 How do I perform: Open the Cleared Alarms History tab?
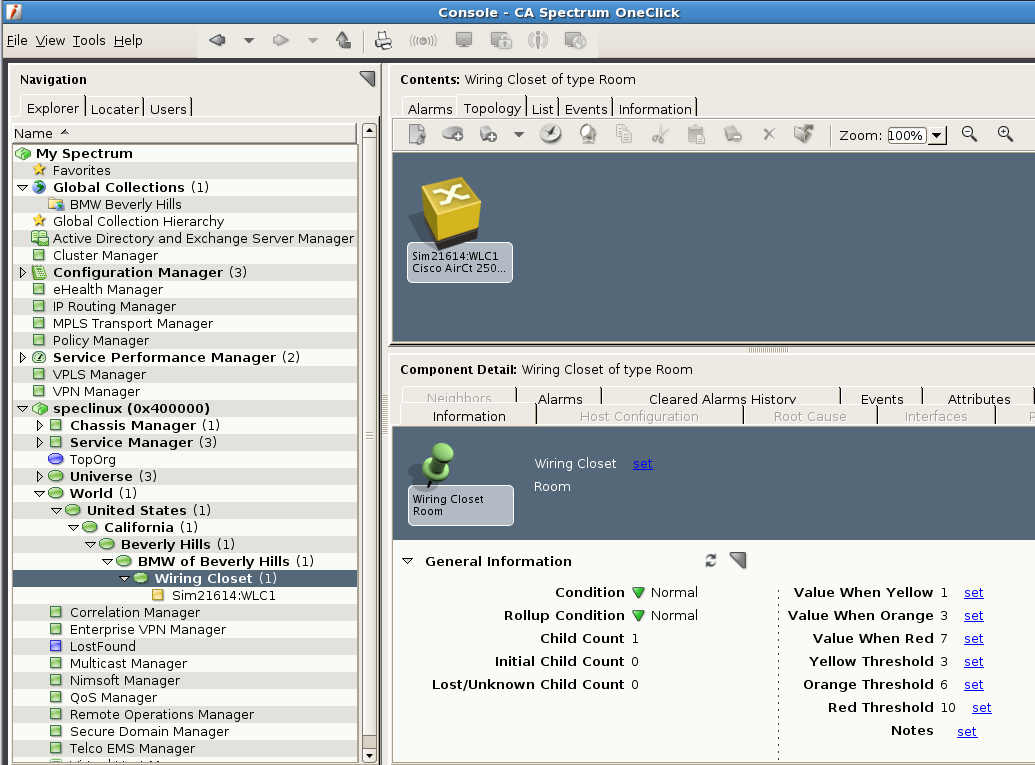point(722,399)
